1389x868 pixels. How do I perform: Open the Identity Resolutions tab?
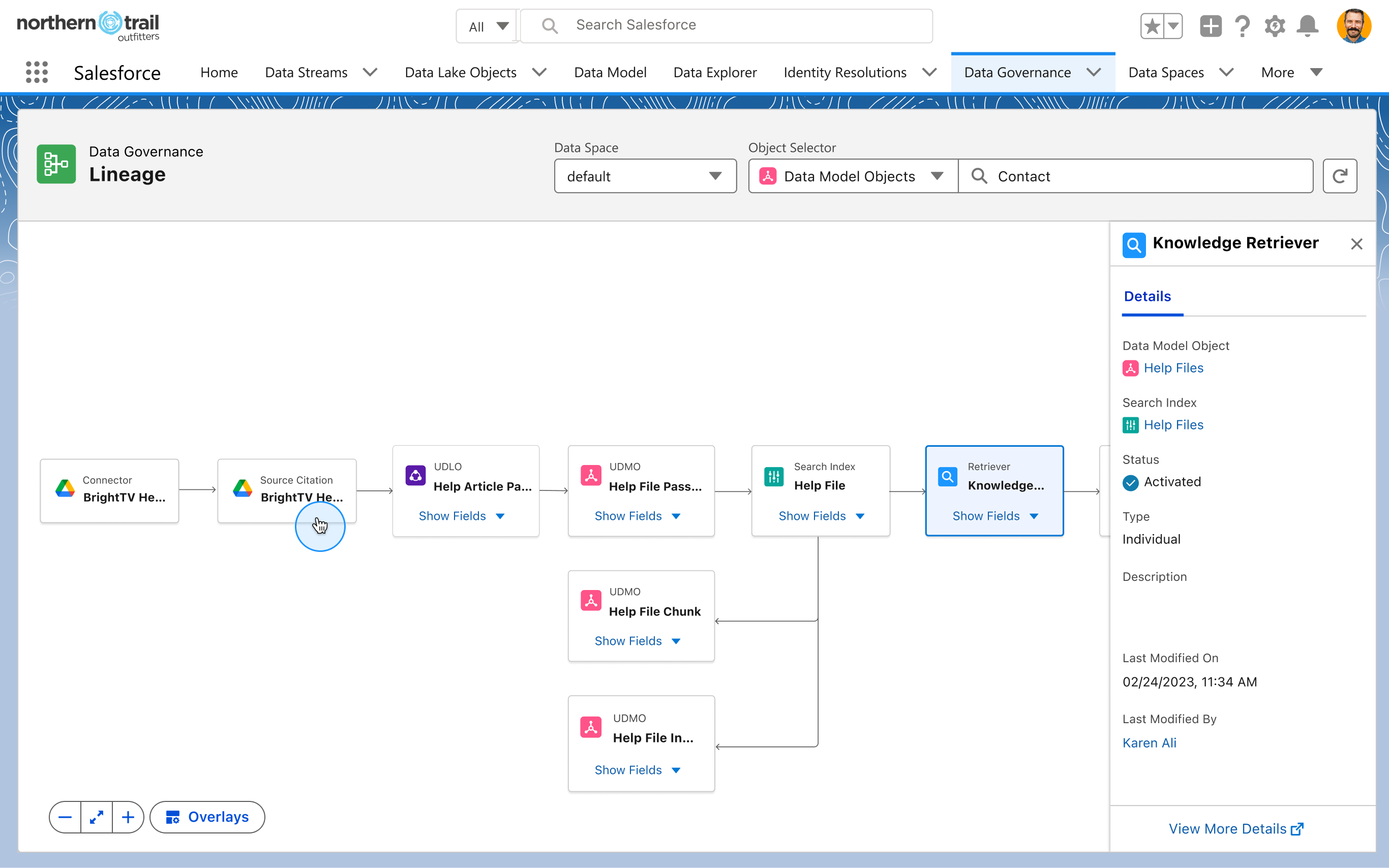[844, 72]
